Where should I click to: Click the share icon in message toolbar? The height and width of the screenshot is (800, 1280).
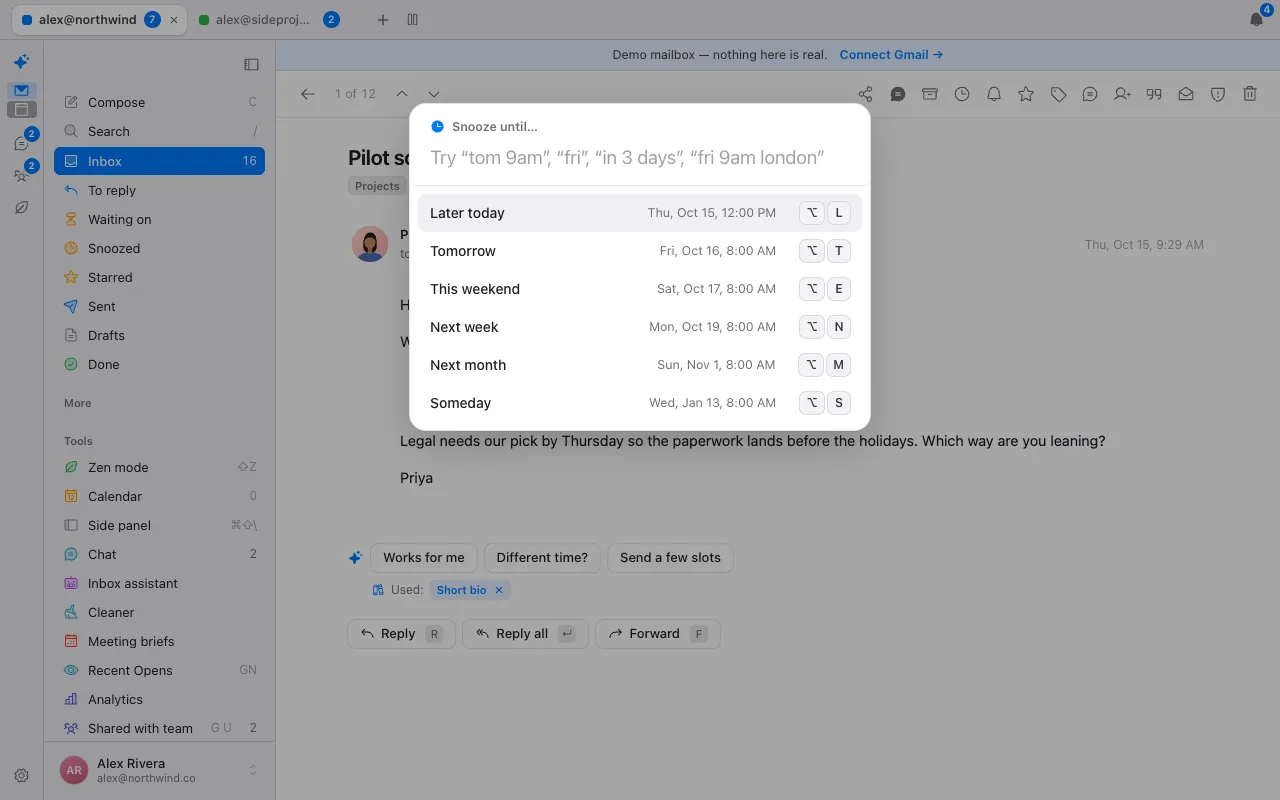866,94
